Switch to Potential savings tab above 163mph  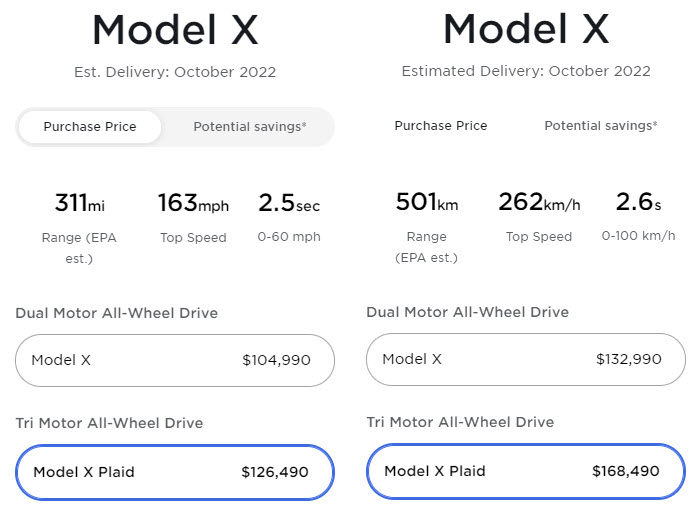point(250,127)
